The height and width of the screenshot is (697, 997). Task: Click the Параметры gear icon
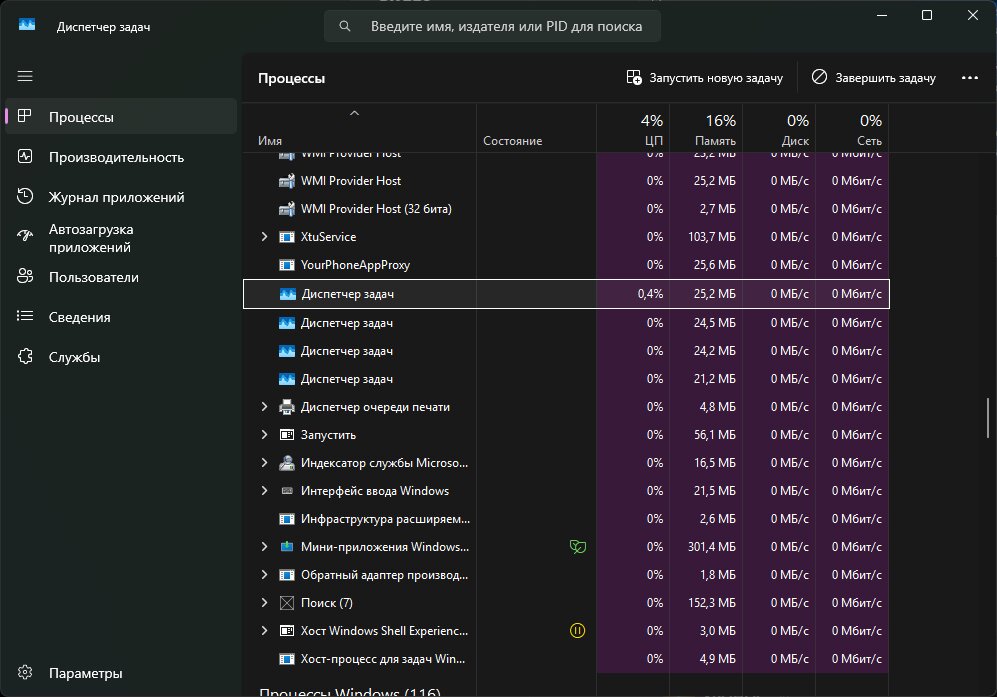26,672
